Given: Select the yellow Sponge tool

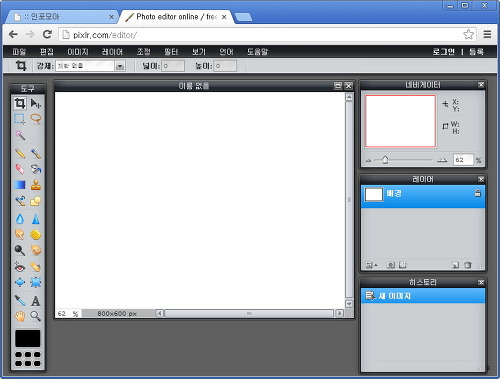Looking at the screenshot, I should 36,234.
